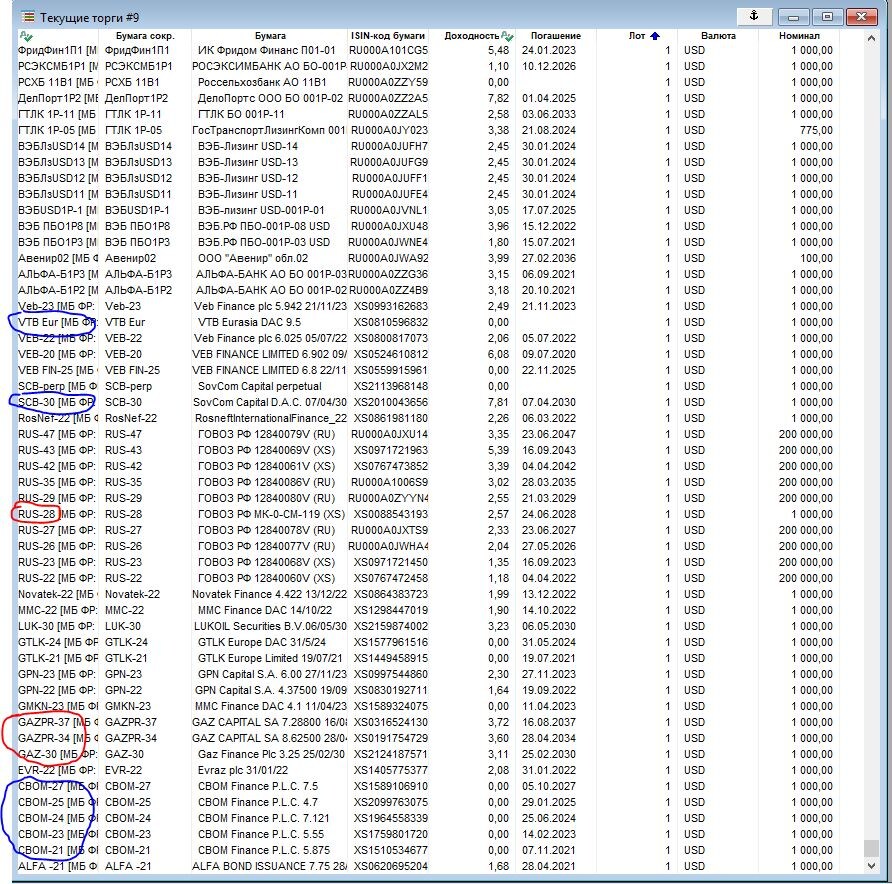
Task: Sort by Бумага сокр. column header
Action: 145,36
